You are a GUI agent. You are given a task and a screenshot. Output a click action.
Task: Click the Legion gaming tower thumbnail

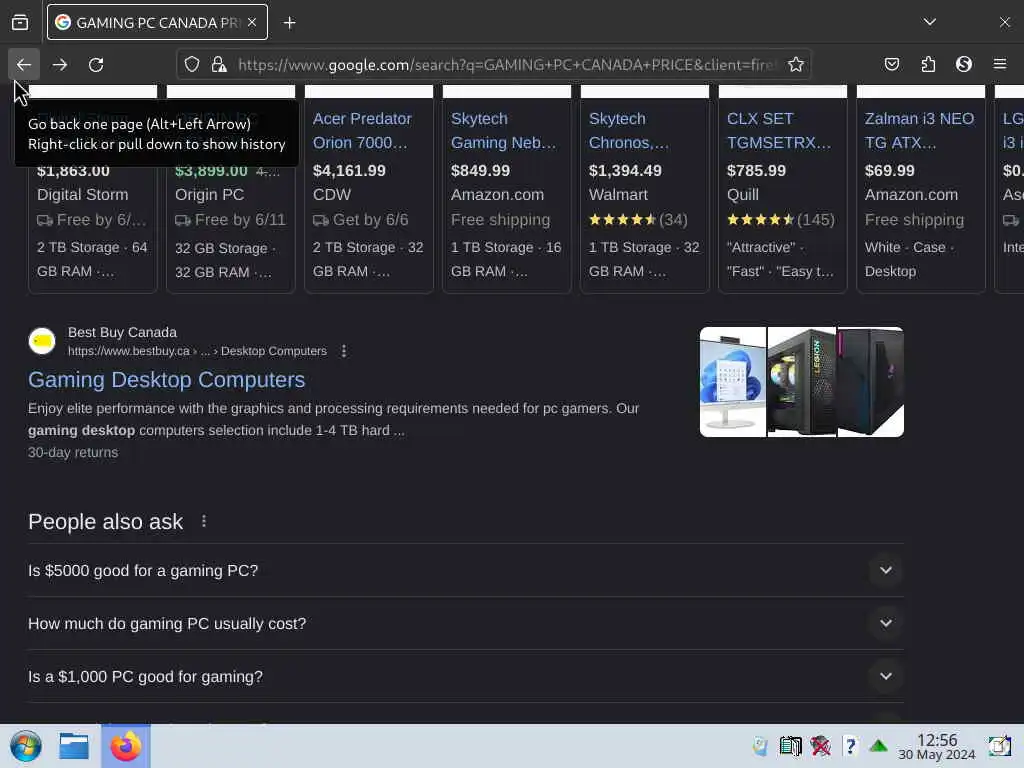802,382
